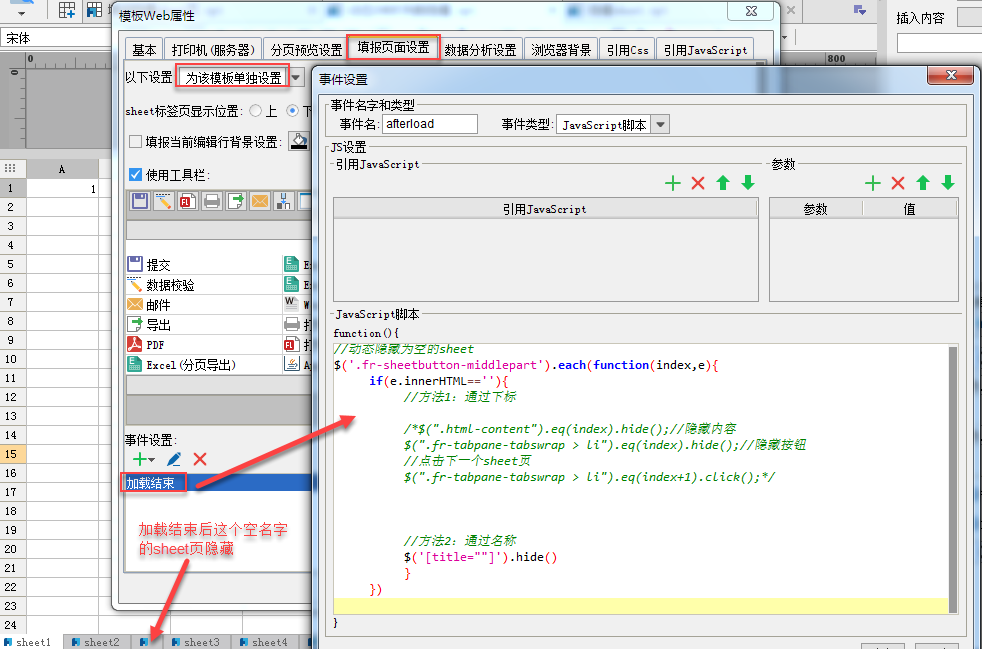Add a parameter with green plus
Screen dimensions: 982x649
click(x=872, y=183)
